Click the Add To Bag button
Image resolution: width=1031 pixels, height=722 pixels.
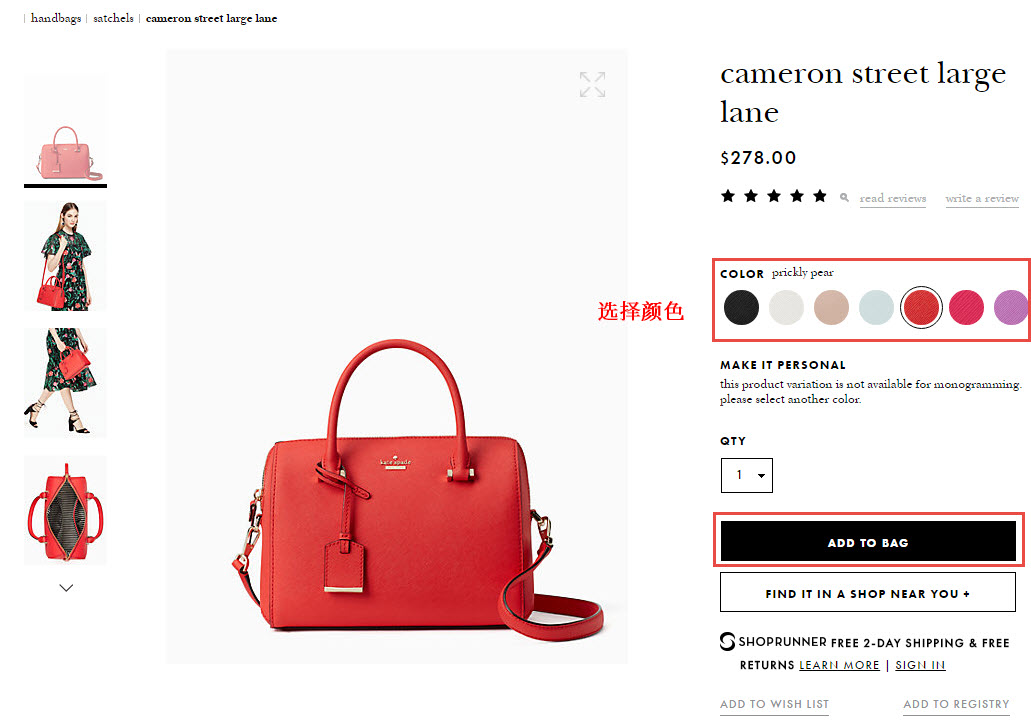tap(868, 542)
